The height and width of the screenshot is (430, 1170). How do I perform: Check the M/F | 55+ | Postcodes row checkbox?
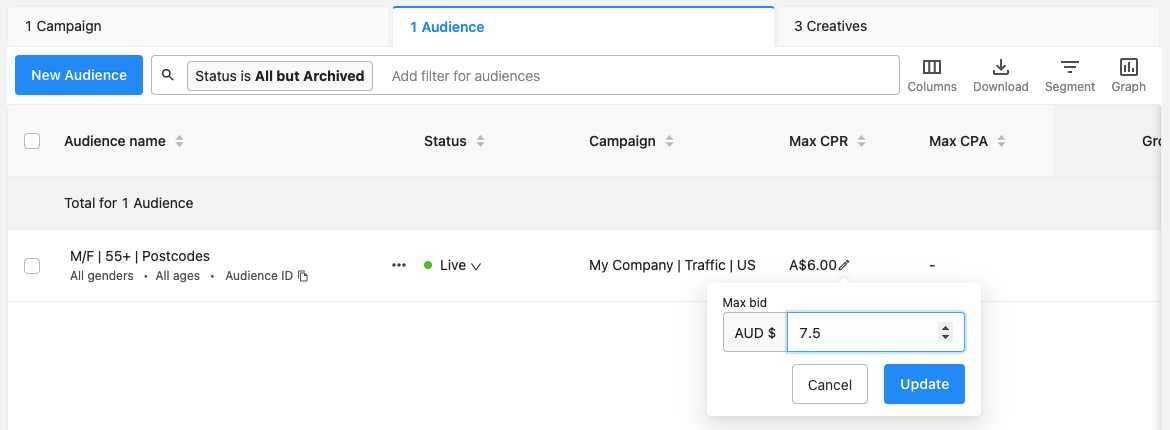tap(32, 266)
